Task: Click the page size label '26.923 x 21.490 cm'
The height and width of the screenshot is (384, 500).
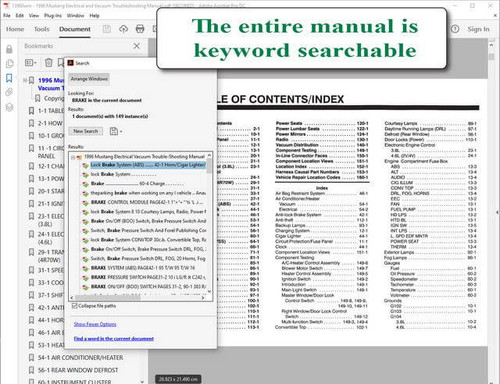Action: [x=178, y=379]
